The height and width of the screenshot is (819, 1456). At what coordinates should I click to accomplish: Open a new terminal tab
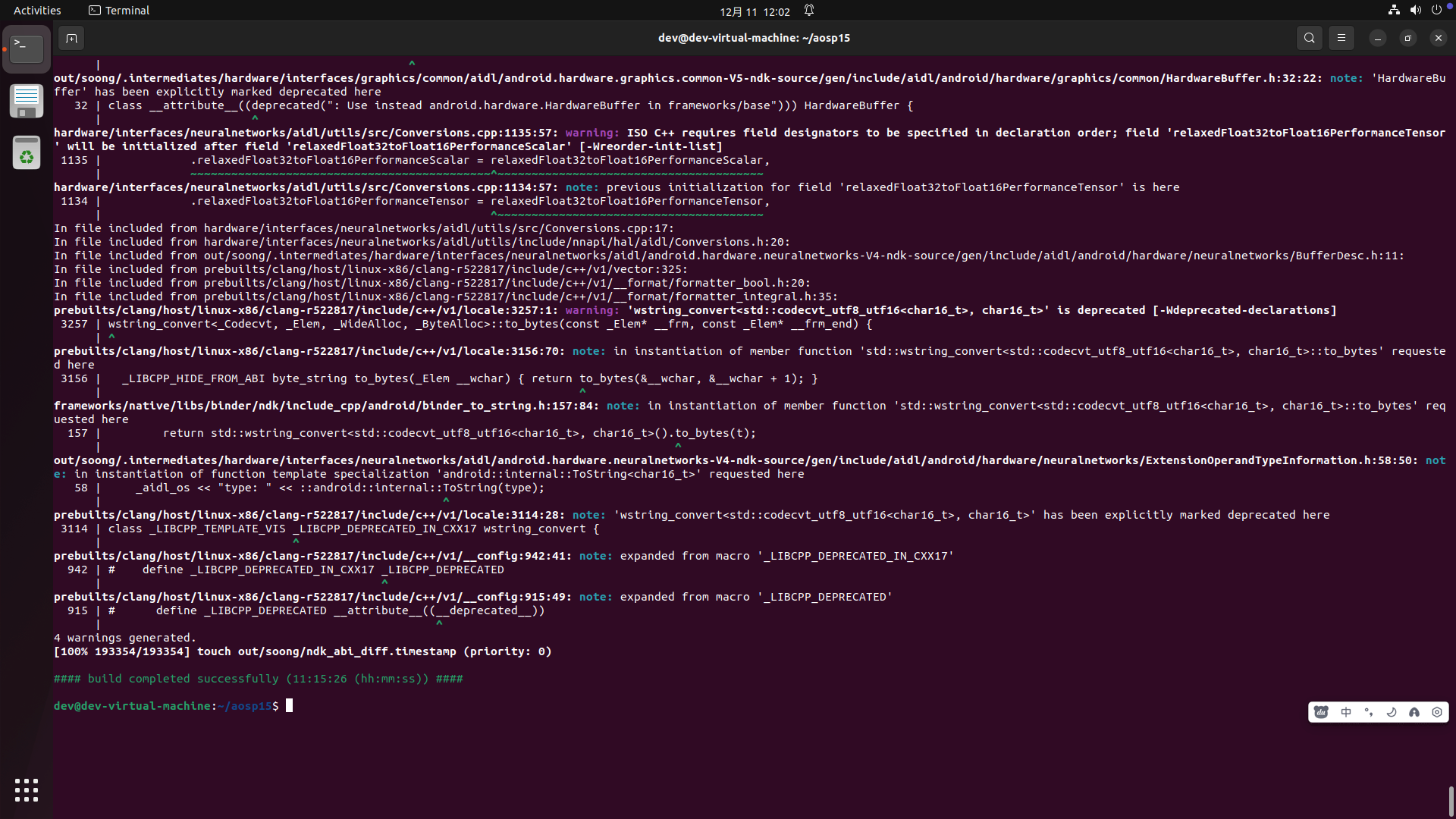click(71, 38)
